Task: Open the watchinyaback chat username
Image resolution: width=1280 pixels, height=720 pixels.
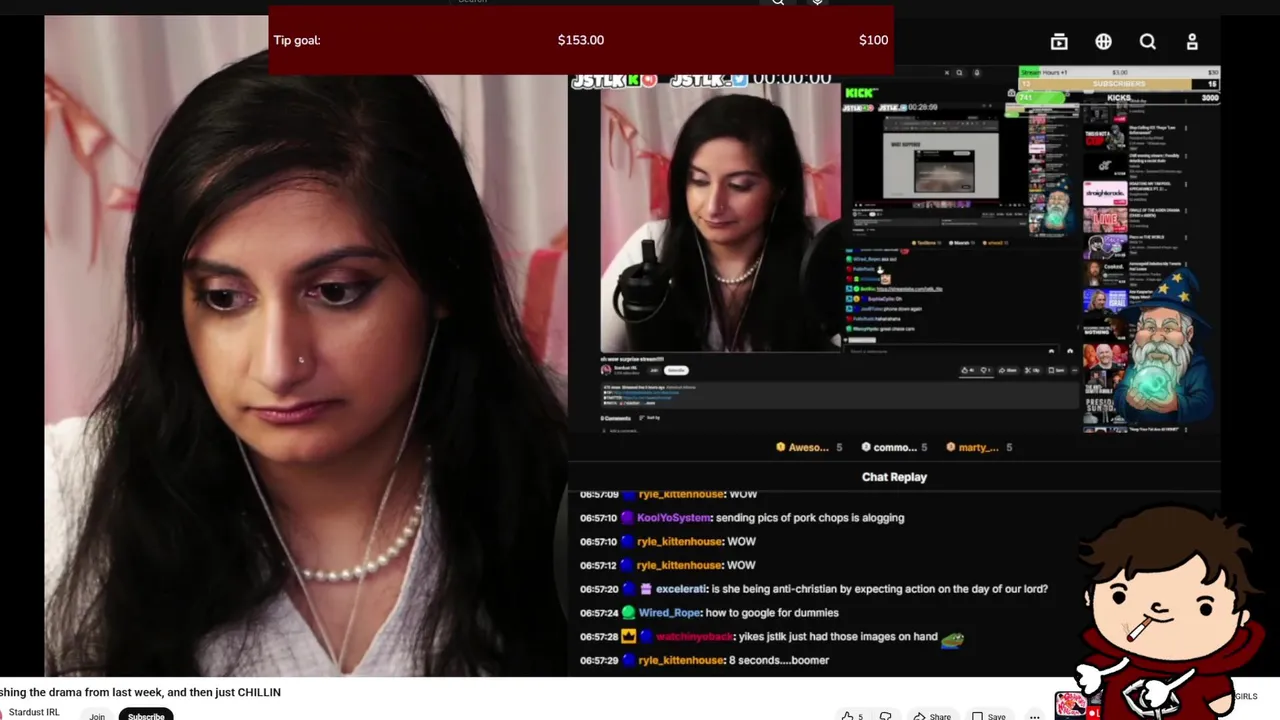Action: click(693, 637)
